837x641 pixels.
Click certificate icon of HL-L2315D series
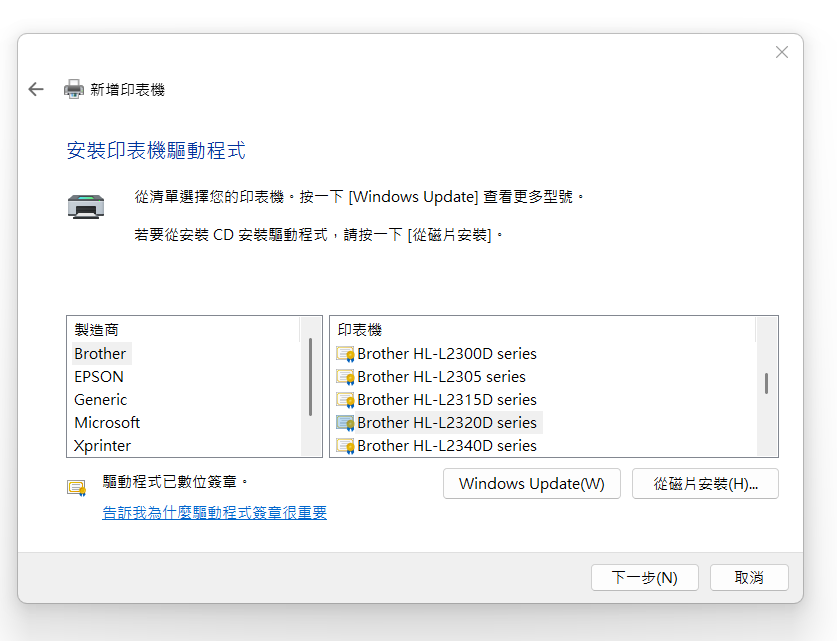coord(345,400)
